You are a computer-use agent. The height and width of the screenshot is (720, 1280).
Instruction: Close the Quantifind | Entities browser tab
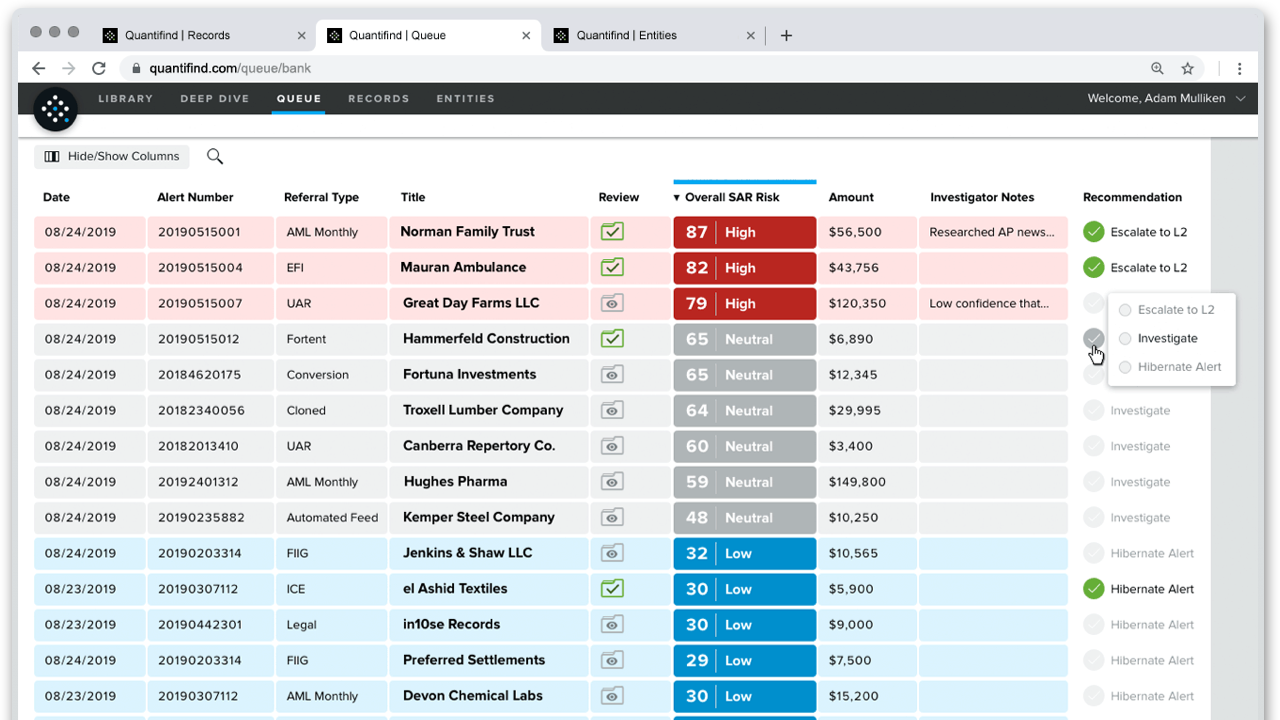751,35
